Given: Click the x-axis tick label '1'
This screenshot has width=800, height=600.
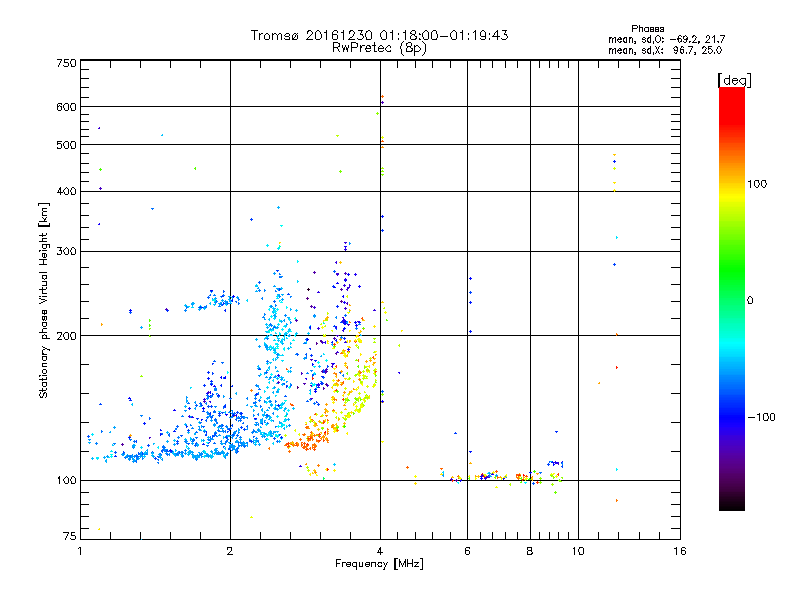Looking at the screenshot, I should [80, 551].
